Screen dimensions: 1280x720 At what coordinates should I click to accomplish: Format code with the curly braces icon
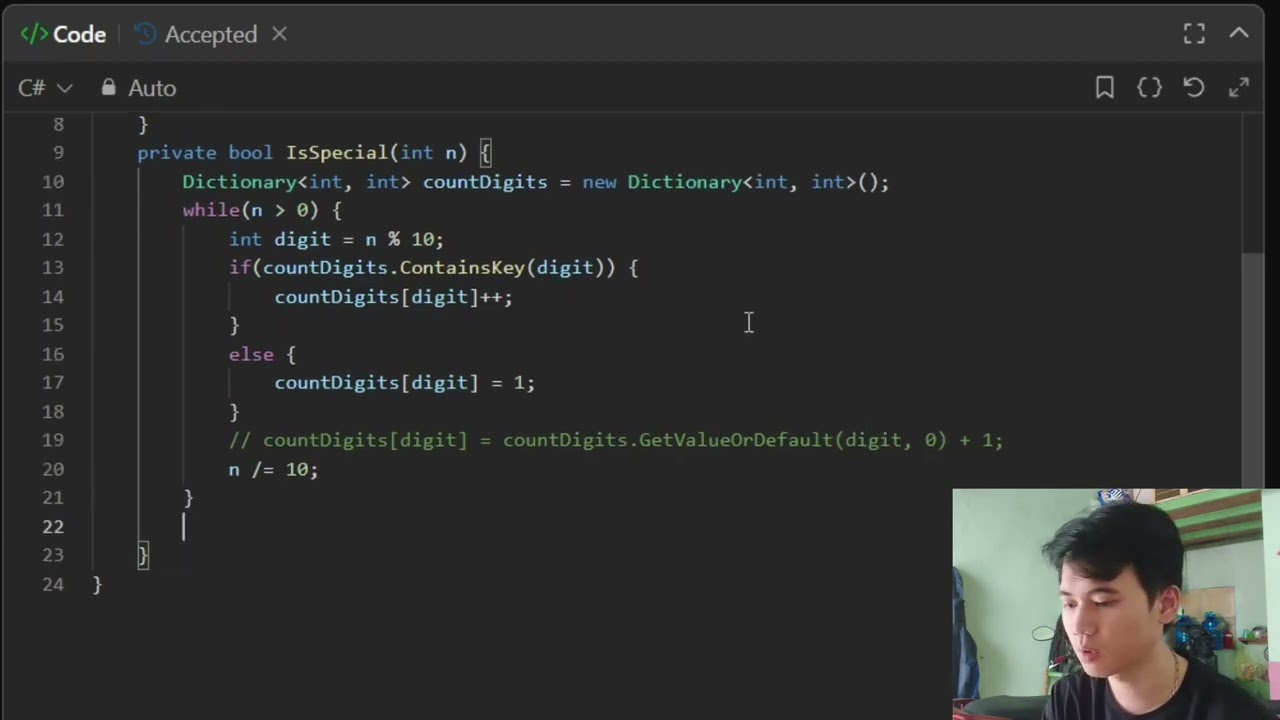click(x=1150, y=88)
